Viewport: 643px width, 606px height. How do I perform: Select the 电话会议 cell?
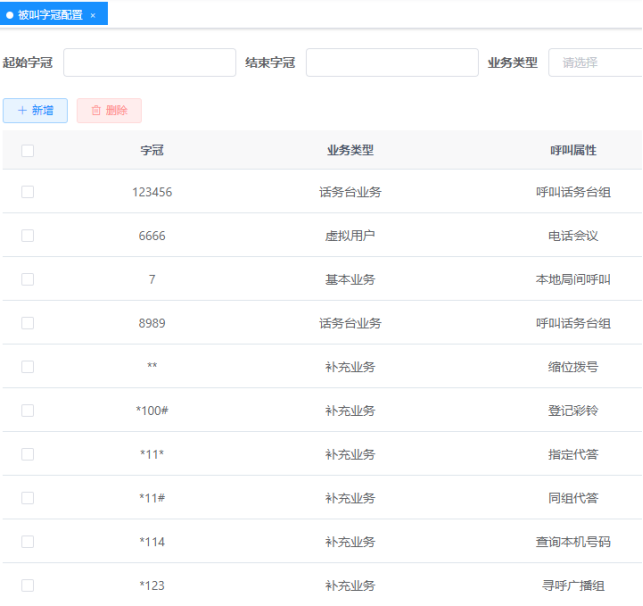[x=573, y=236]
